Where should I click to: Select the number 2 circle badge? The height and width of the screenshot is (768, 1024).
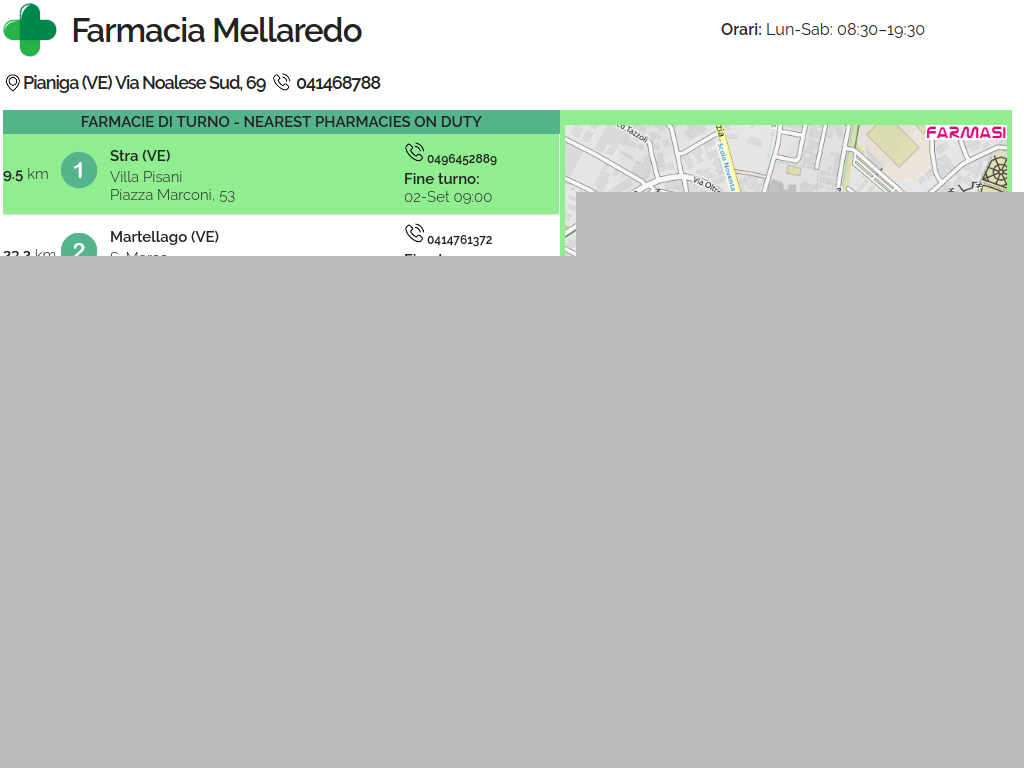click(79, 246)
